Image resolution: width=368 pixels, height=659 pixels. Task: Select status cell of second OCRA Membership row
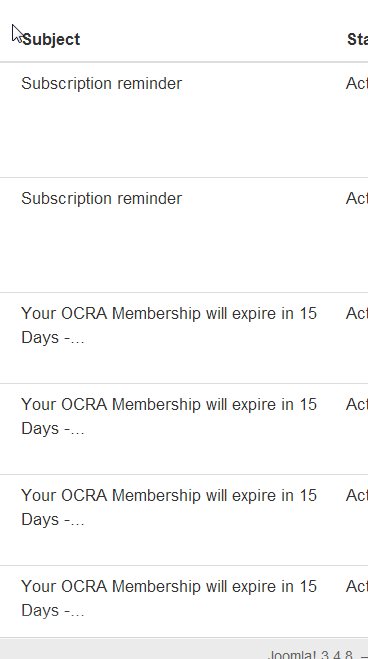(x=357, y=404)
